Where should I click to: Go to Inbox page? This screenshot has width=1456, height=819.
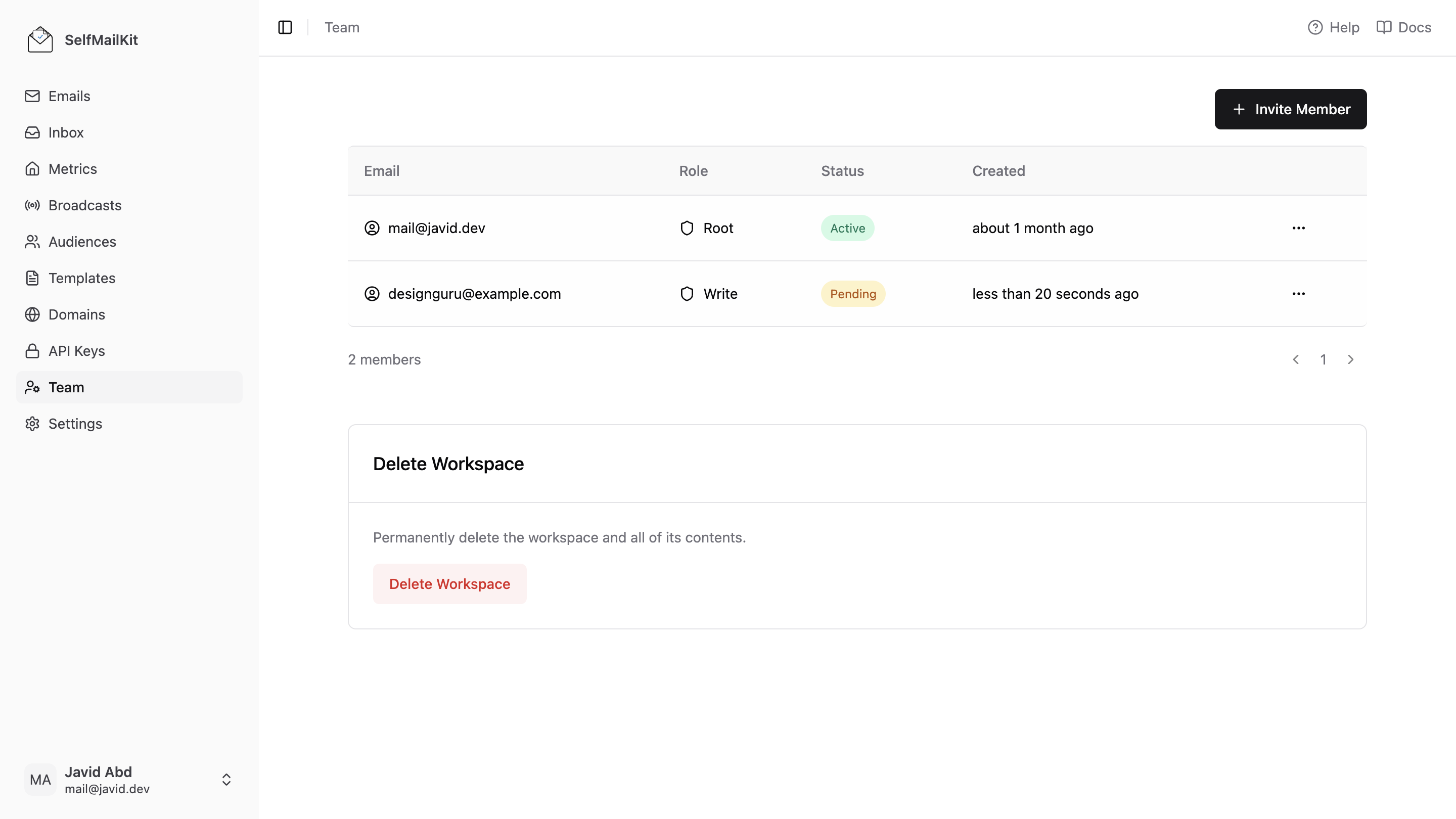129,132
